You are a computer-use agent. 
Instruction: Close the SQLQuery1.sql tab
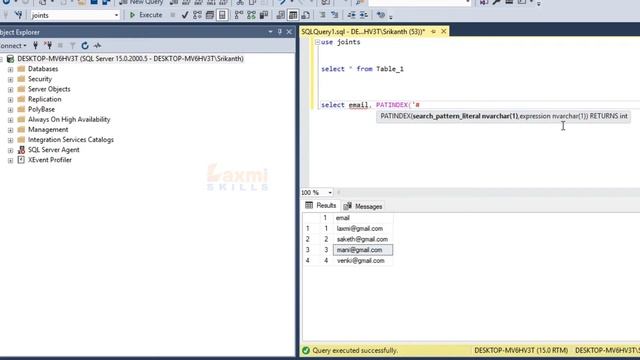click(444, 31)
